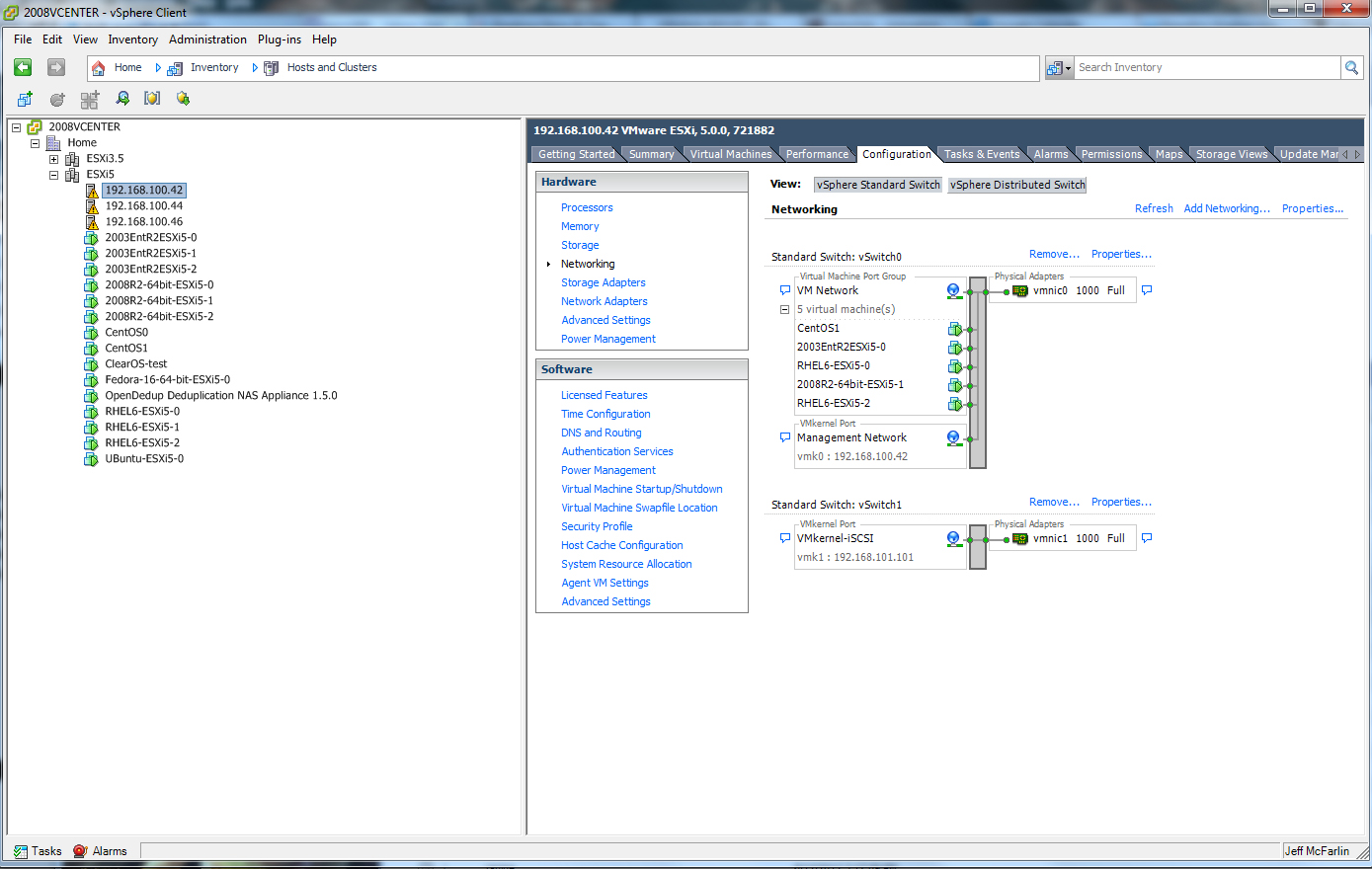This screenshot has height=869, width=1372.
Task: Click the CentOS1 VM icon in vSwitch0
Action: [x=955, y=329]
